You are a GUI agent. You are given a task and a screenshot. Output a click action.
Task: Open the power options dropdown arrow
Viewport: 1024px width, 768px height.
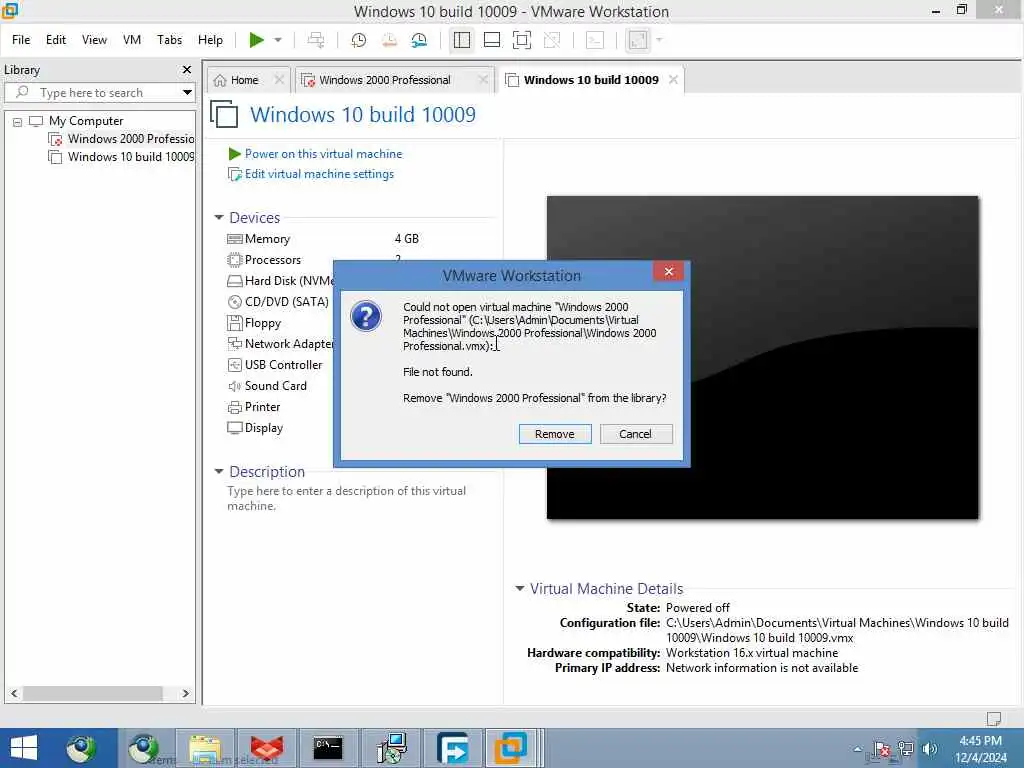point(278,40)
